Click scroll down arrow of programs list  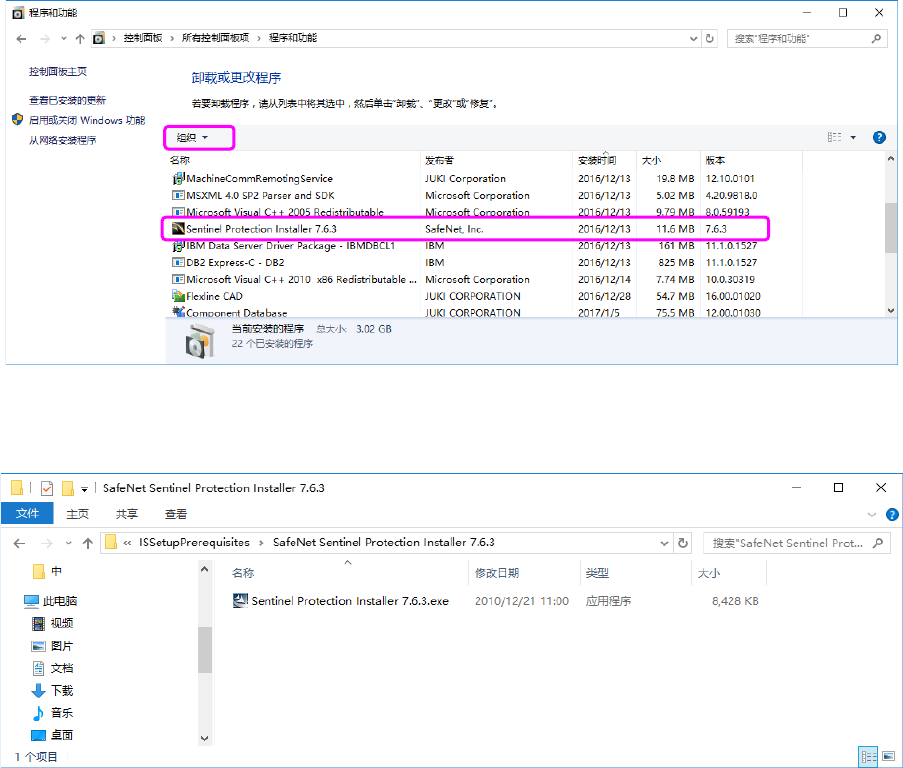pyautogui.click(x=890, y=310)
